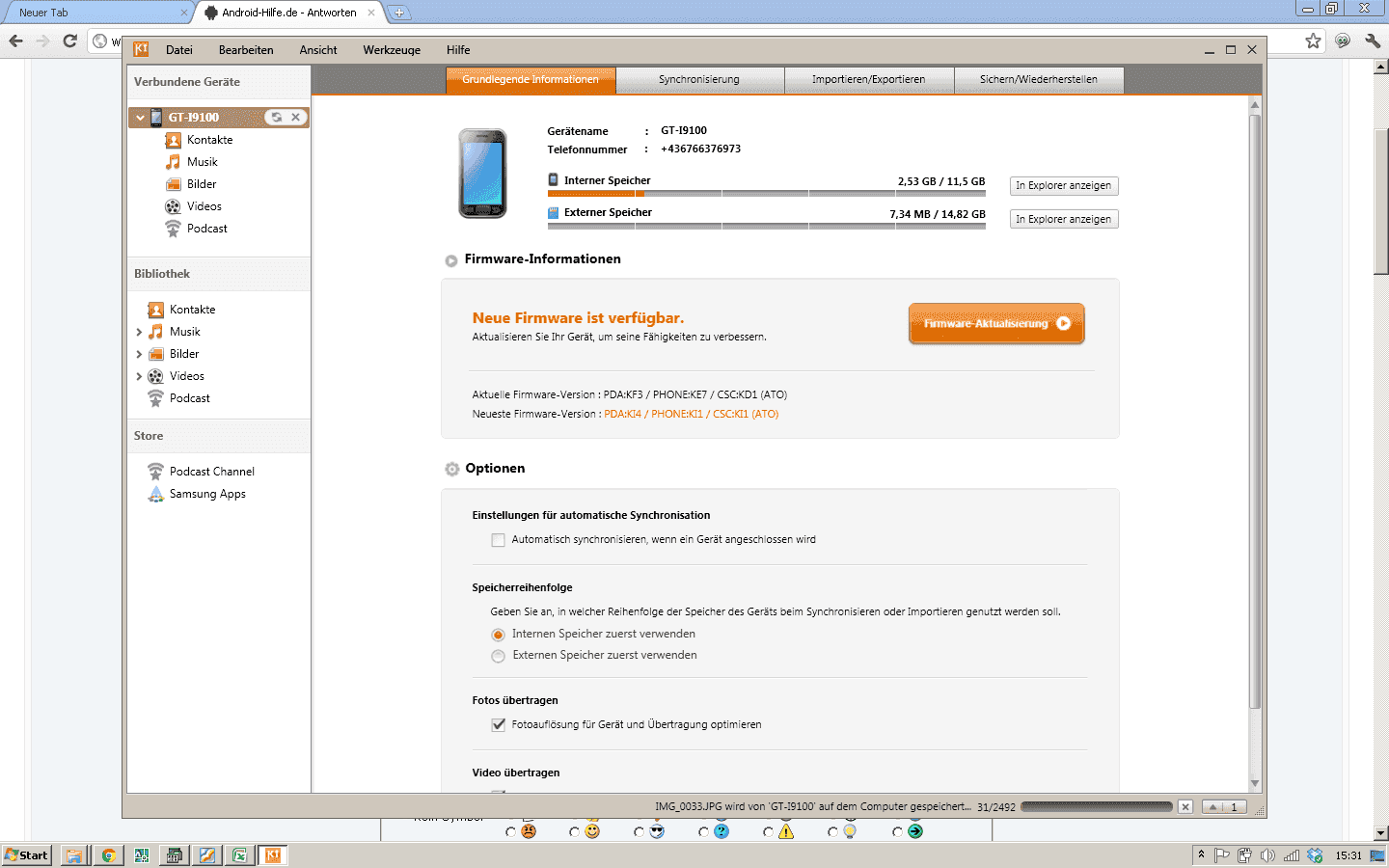Open Kontakte icon in the Bibliothek section
Image resolution: width=1389 pixels, height=868 pixels.
[155, 310]
